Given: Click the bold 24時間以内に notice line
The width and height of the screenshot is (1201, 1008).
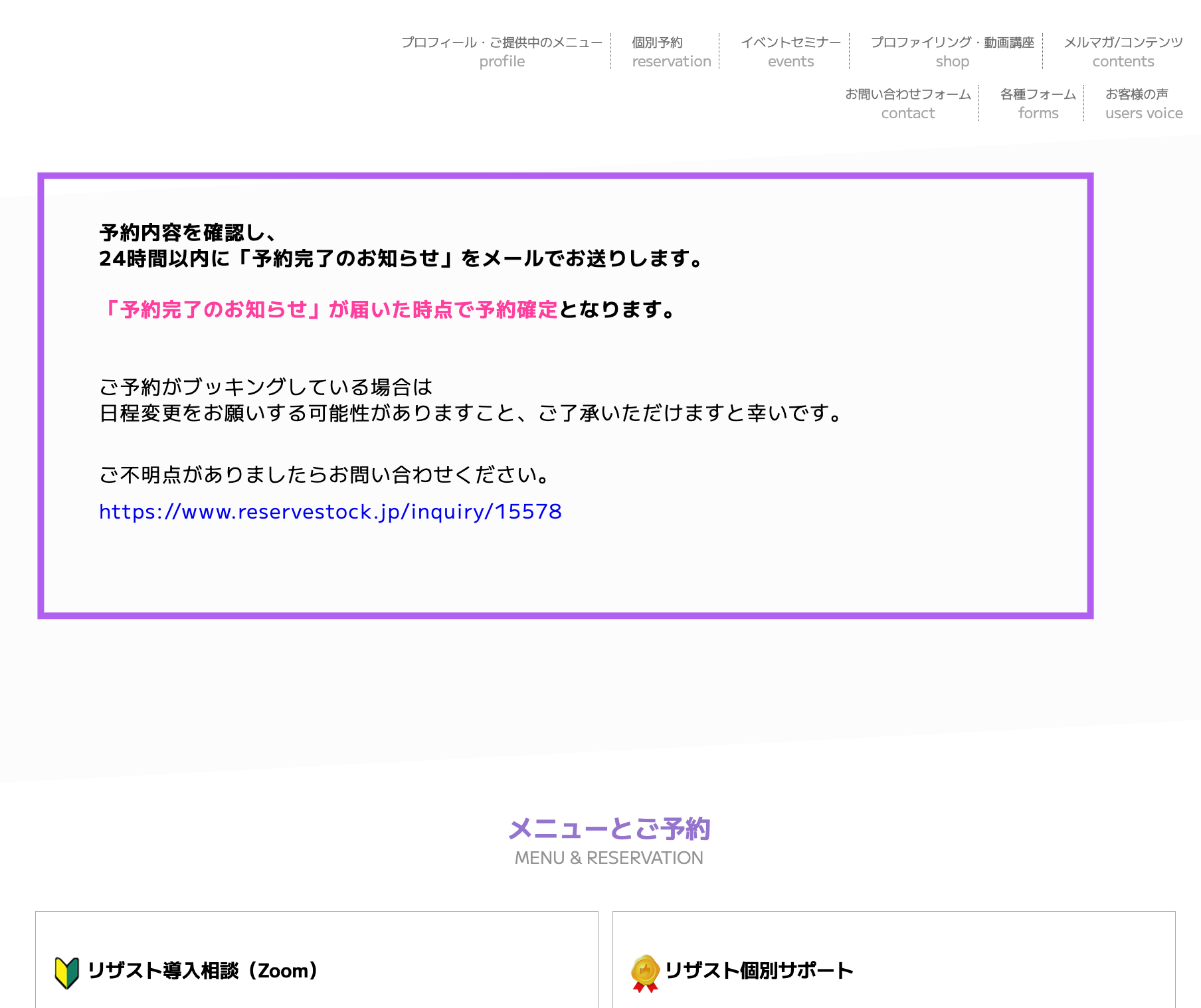Looking at the screenshot, I should [x=401, y=258].
